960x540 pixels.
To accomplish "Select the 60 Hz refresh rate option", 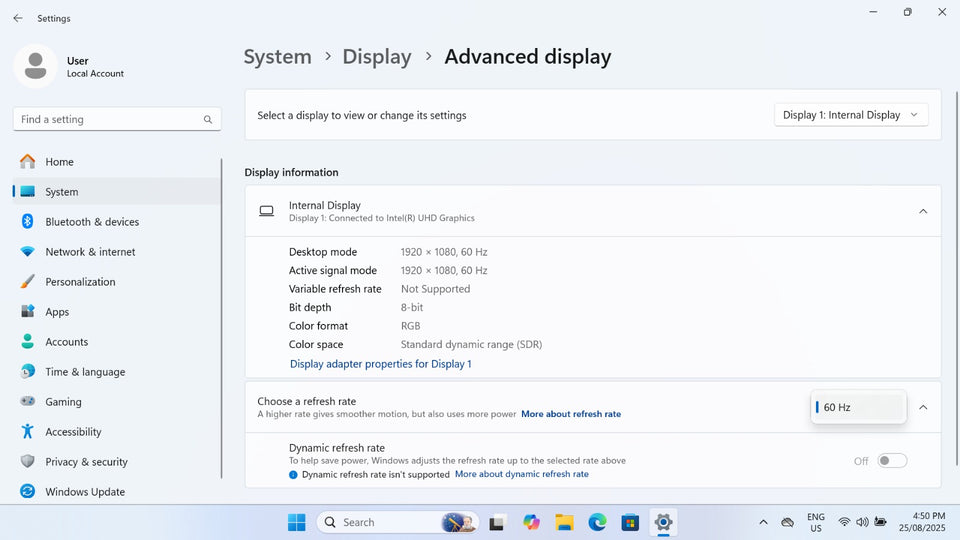I will (858, 407).
